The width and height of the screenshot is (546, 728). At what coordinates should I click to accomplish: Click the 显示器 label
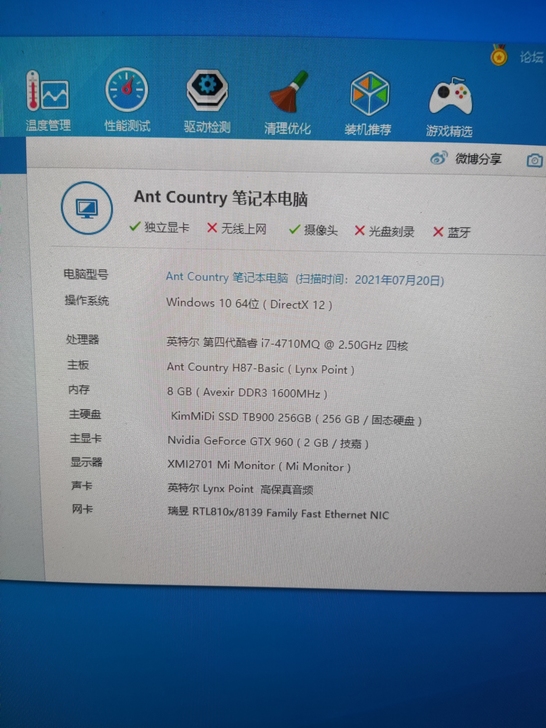(x=86, y=462)
